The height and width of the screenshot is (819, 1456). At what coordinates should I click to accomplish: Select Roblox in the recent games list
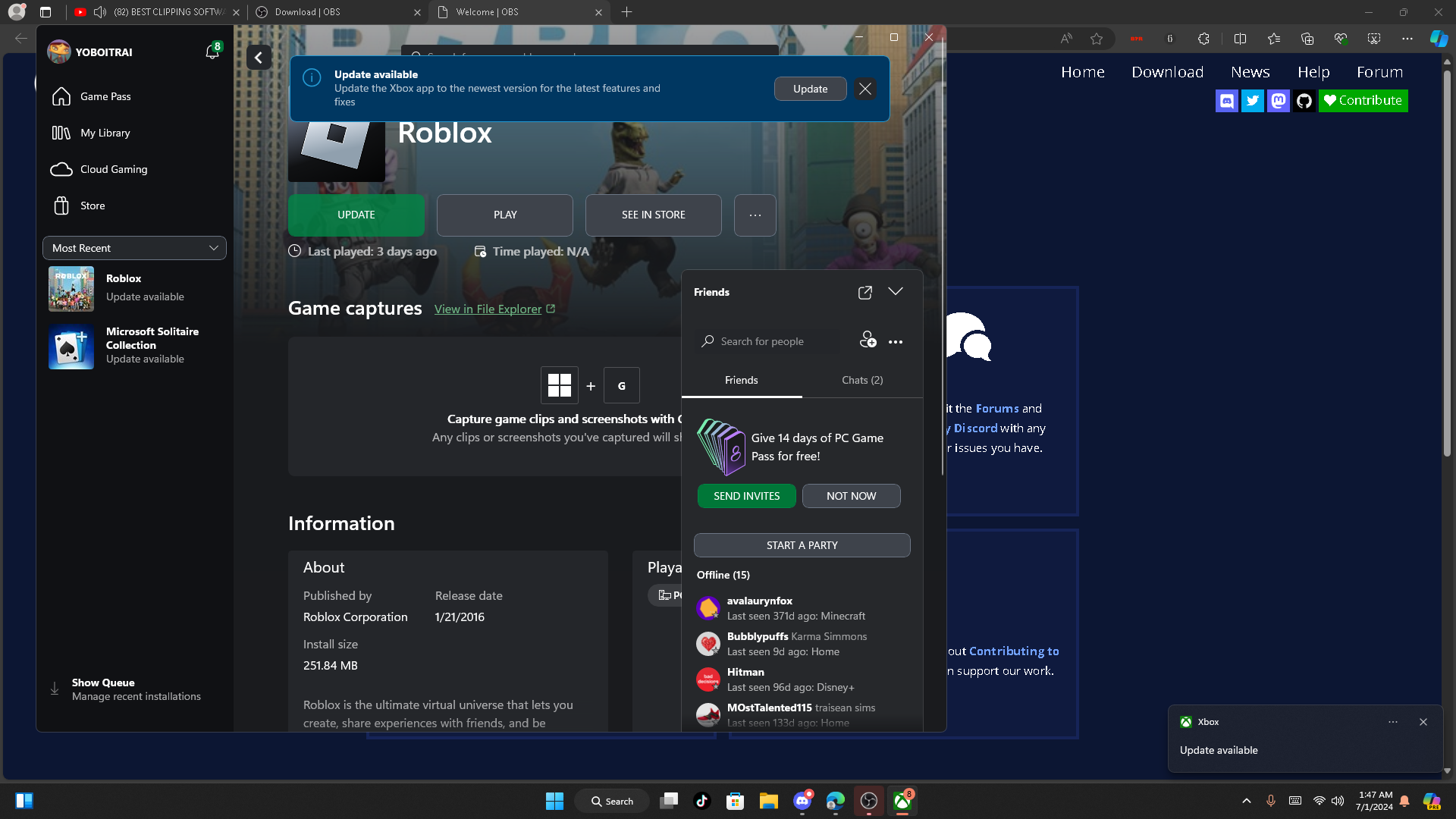coord(135,288)
